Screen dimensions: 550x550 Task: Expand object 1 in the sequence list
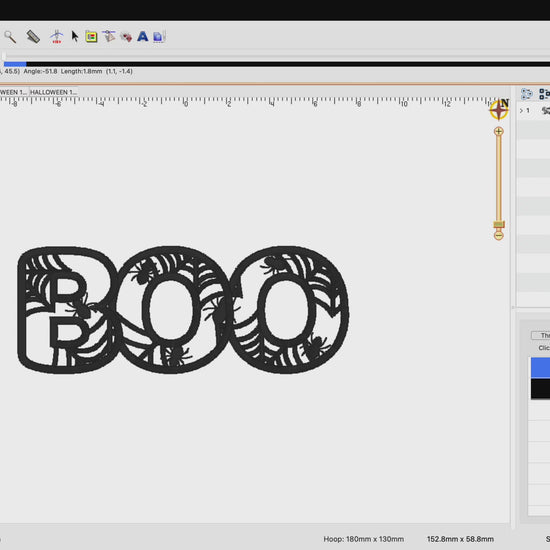(521, 110)
